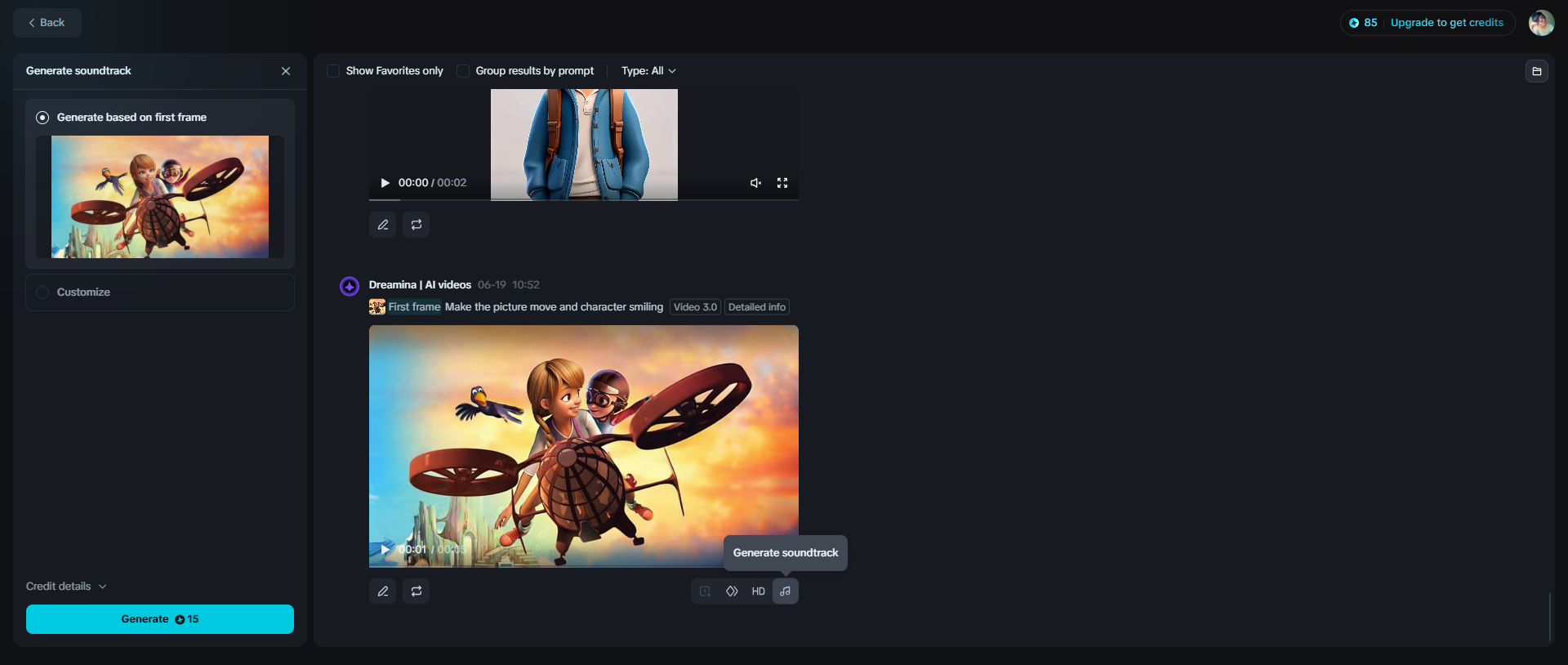Expand Credit details

pos(66,587)
